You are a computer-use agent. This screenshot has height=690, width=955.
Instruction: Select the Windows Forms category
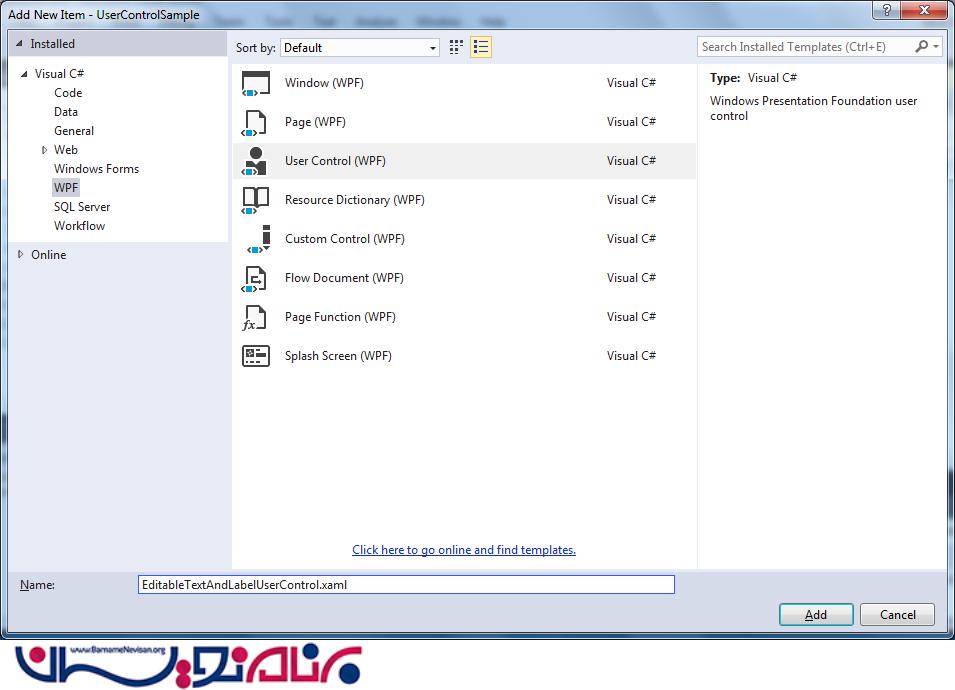(96, 169)
